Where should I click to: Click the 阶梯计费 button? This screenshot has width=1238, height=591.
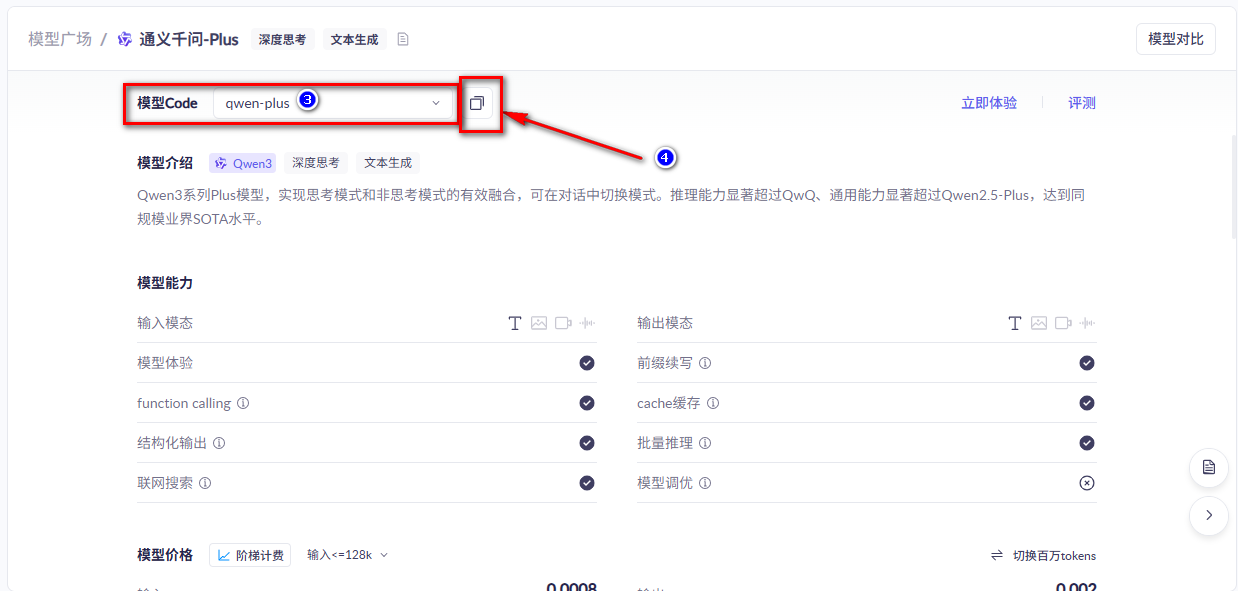[250, 555]
